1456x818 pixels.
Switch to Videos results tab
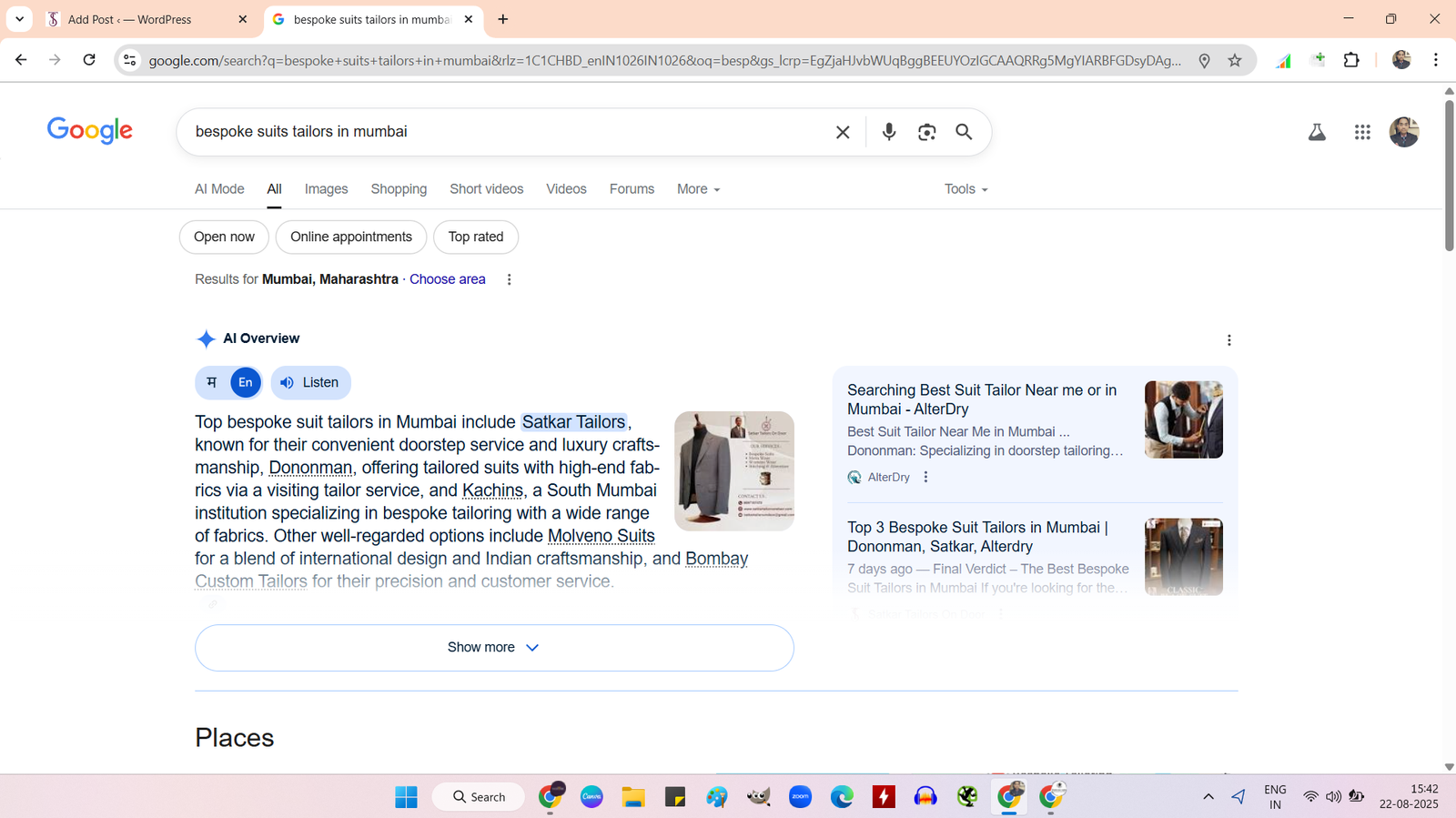566,189
